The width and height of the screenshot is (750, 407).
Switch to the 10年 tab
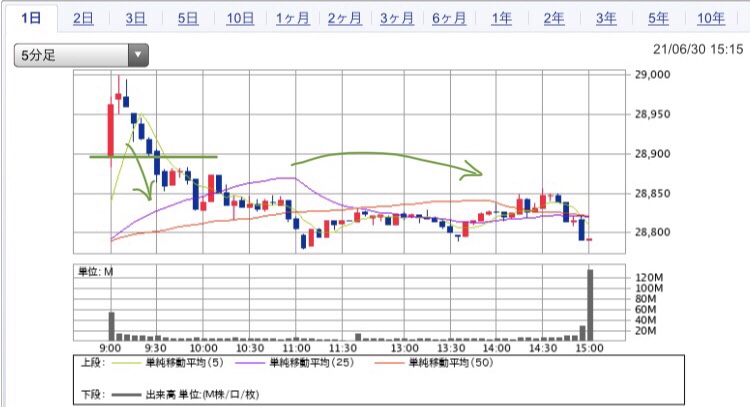pyautogui.click(x=711, y=18)
